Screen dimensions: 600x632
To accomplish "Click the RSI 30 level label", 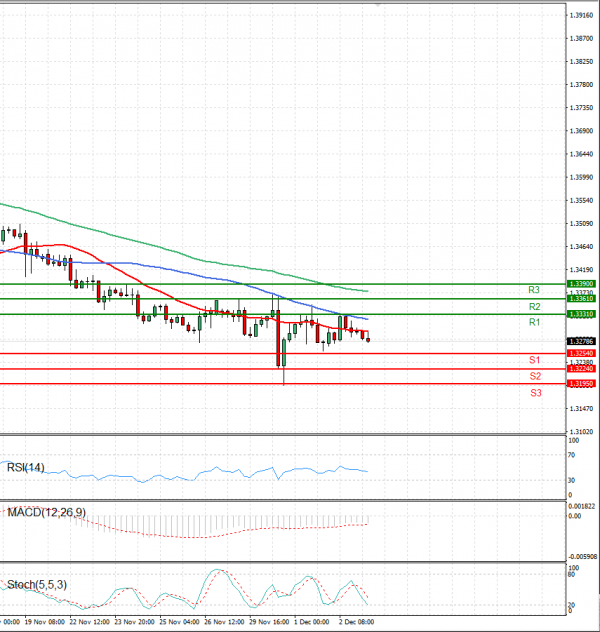I will 571,480.
